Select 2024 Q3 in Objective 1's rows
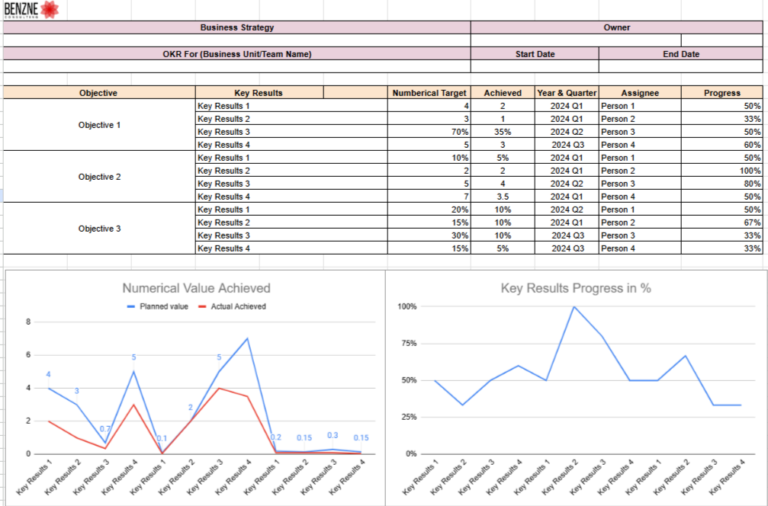Image resolution: width=768 pixels, height=506 pixels. (x=567, y=145)
